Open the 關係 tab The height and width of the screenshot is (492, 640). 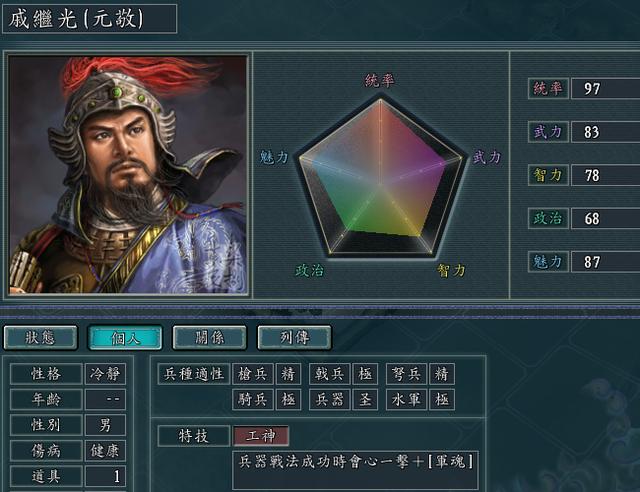point(210,338)
